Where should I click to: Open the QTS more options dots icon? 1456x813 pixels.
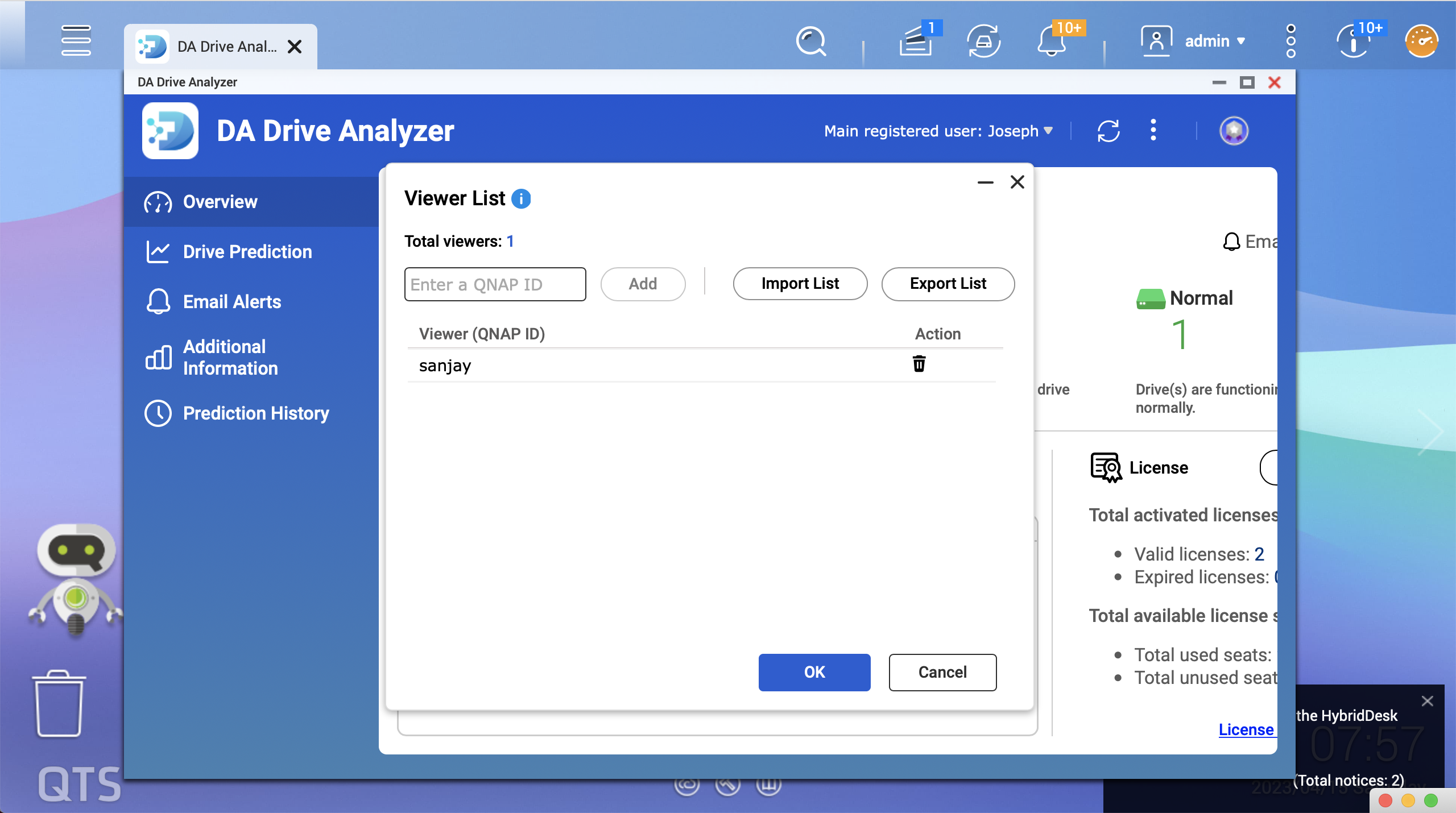pos(1291,41)
